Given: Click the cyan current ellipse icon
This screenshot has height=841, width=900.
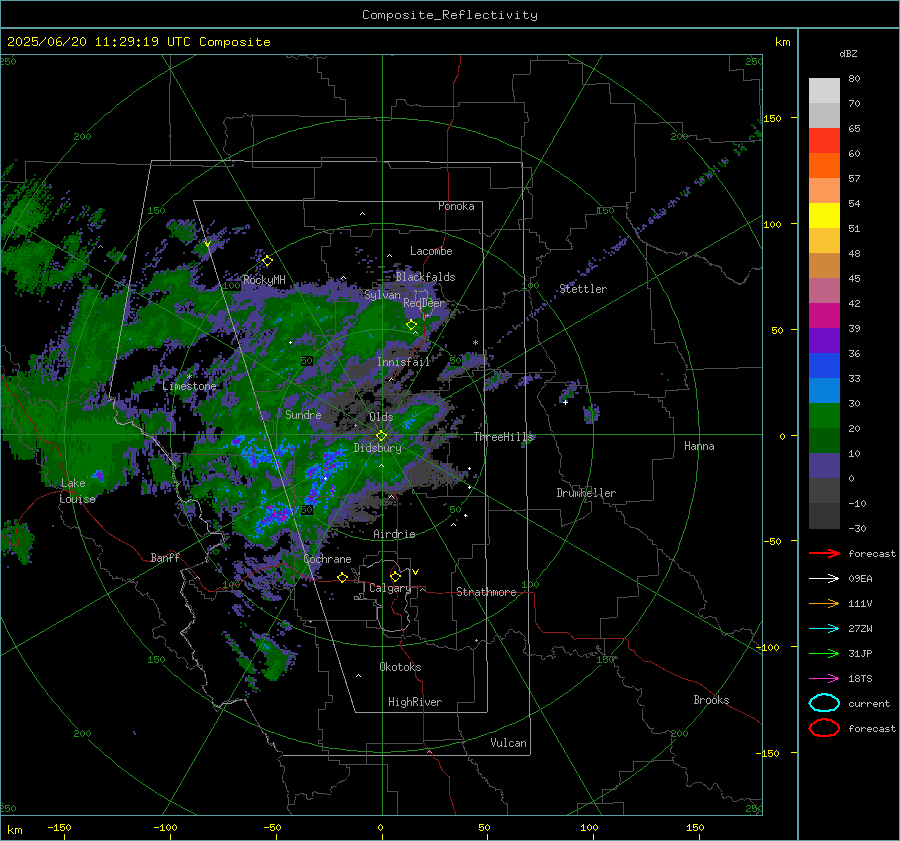Looking at the screenshot, I should (x=824, y=703).
